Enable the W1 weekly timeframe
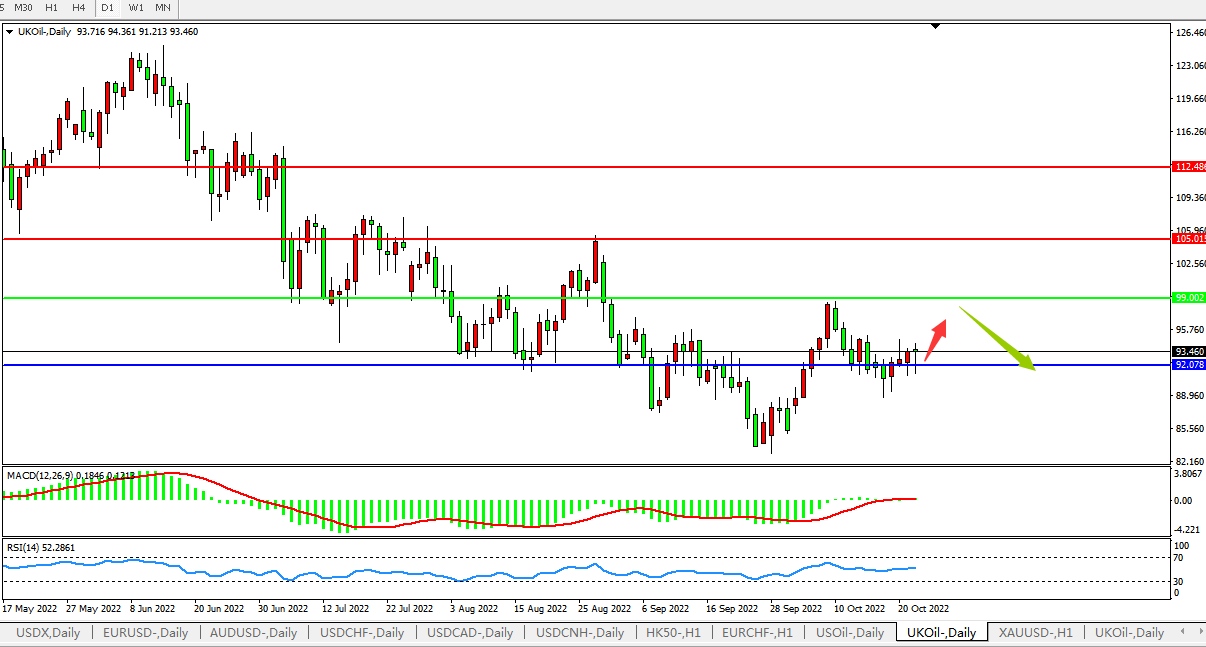 tap(135, 8)
